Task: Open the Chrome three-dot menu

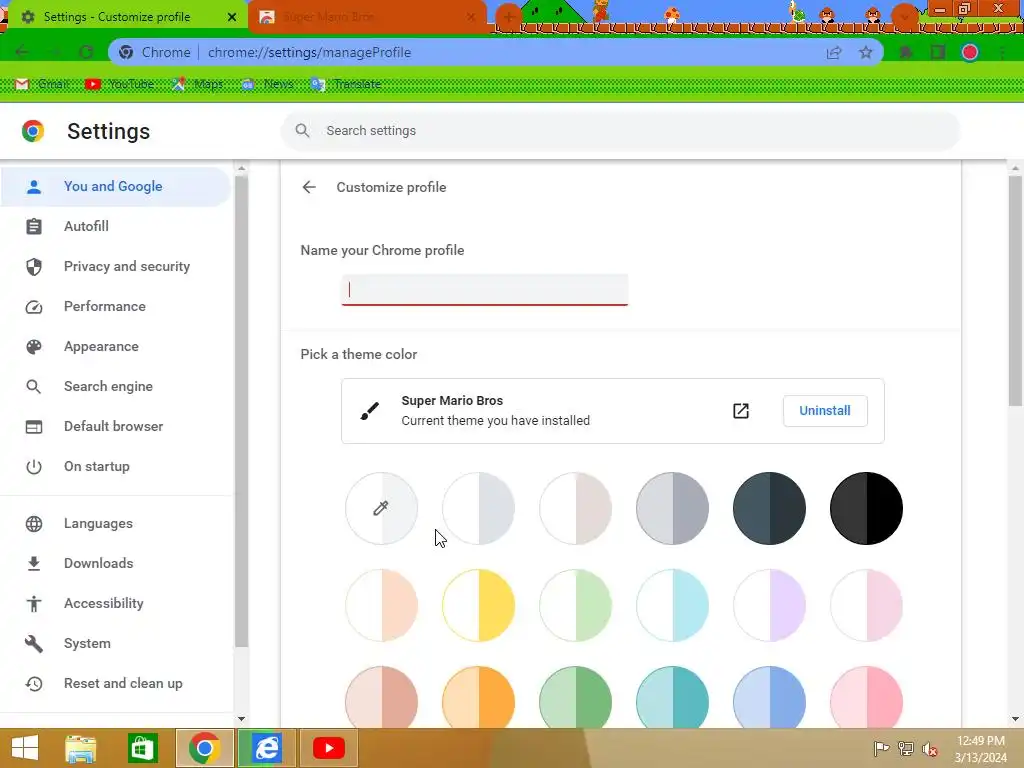Action: [x=1002, y=52]
